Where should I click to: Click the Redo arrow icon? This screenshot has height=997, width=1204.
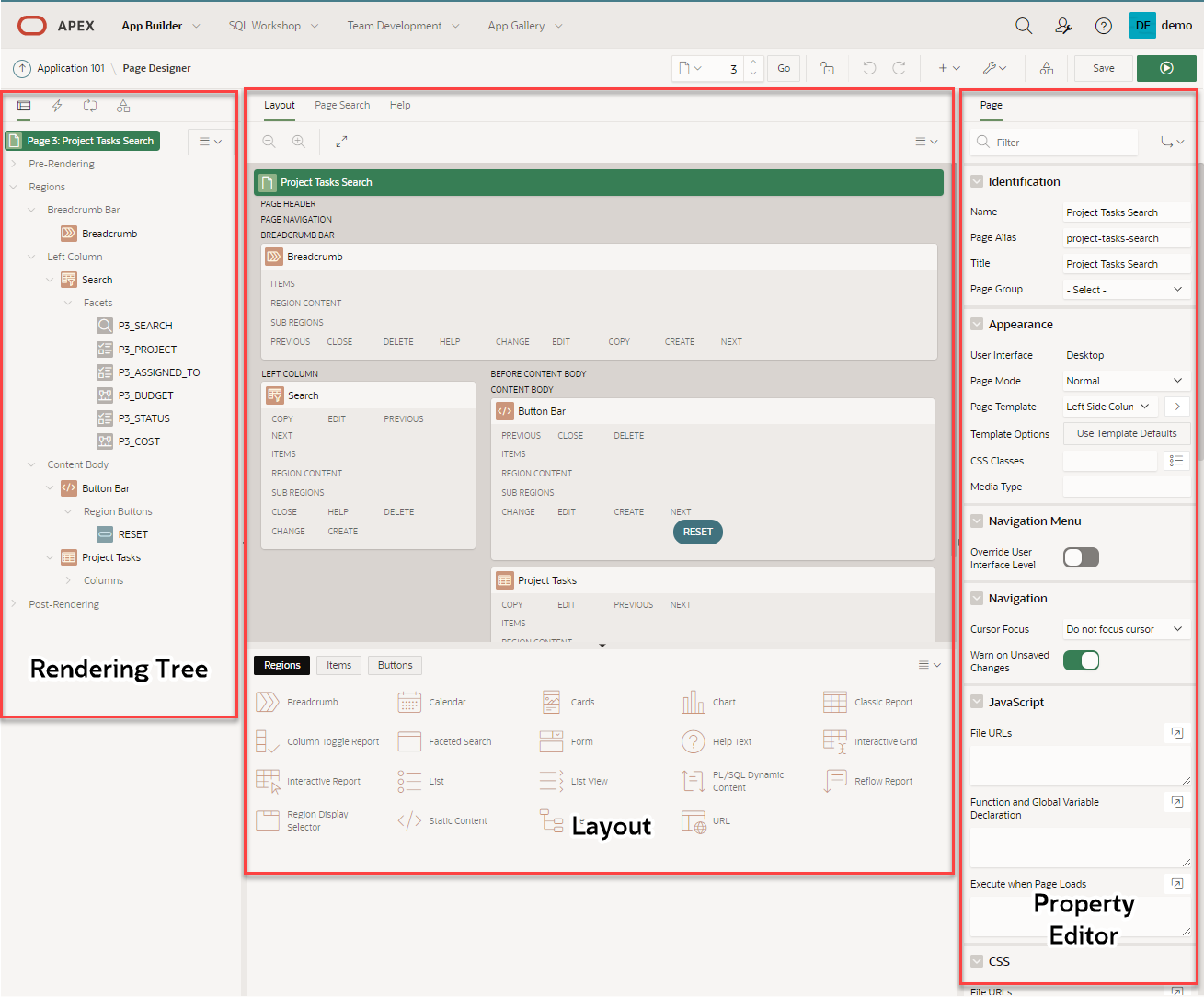tap(899, 68)
